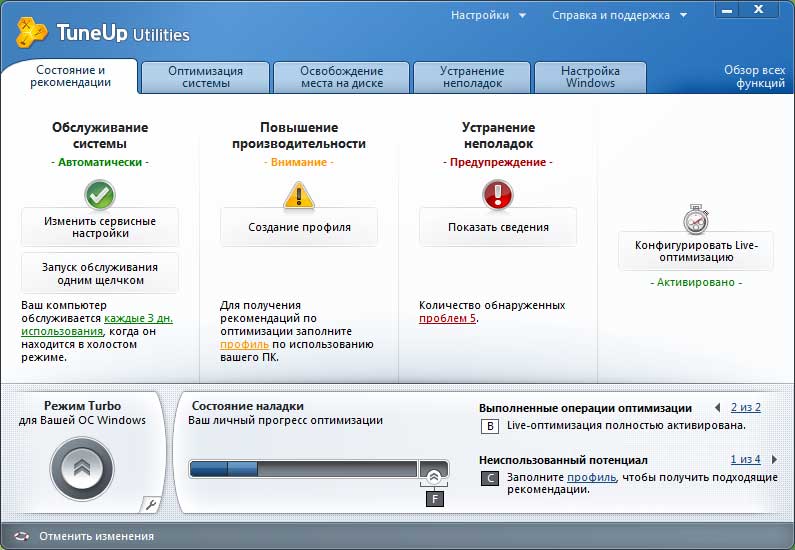The image size is (795, 550).
Task: Click the yellow warning triangle icon
Action: [x=298, y=194]
